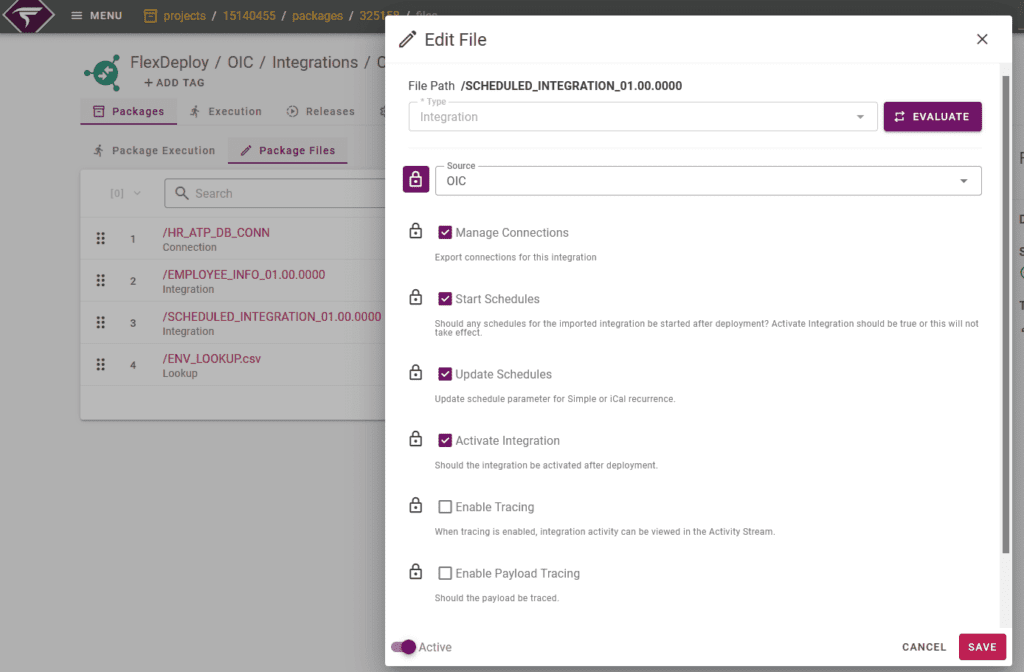Image resolution: width=1024 pixels, height=672 pixels.
Task: Click lock icon next to Activate Integration
Action: point(415,439)
